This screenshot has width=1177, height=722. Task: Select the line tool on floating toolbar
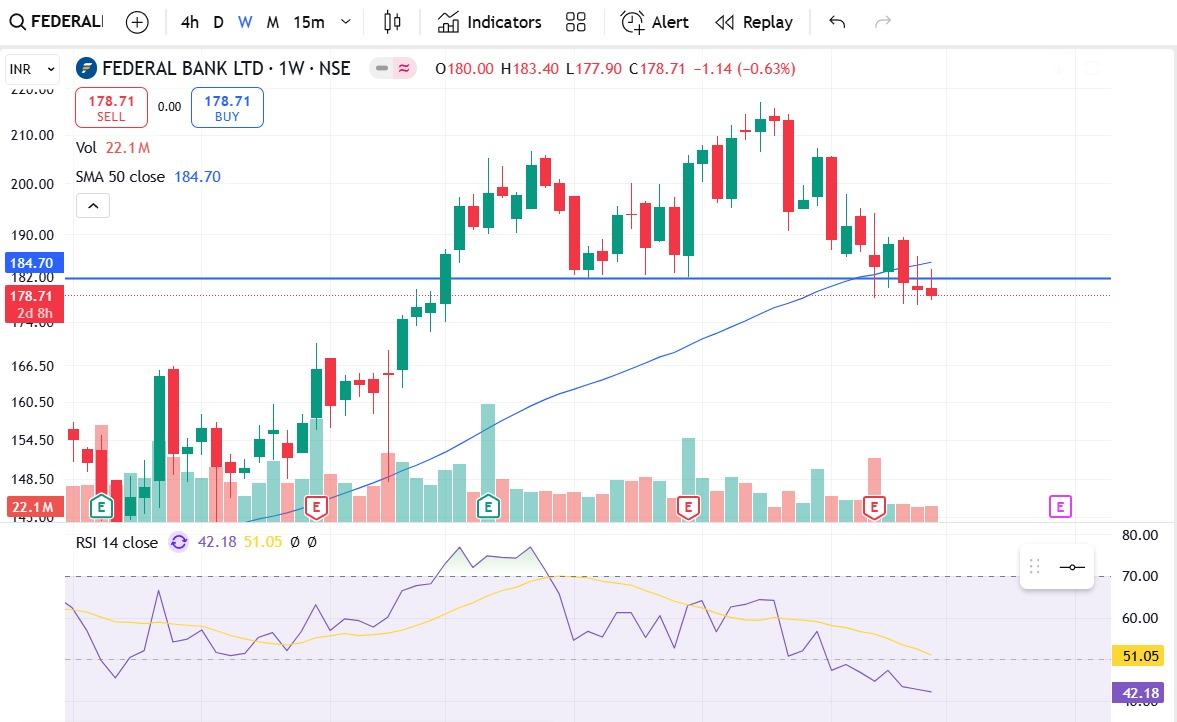pos(1072,567)
